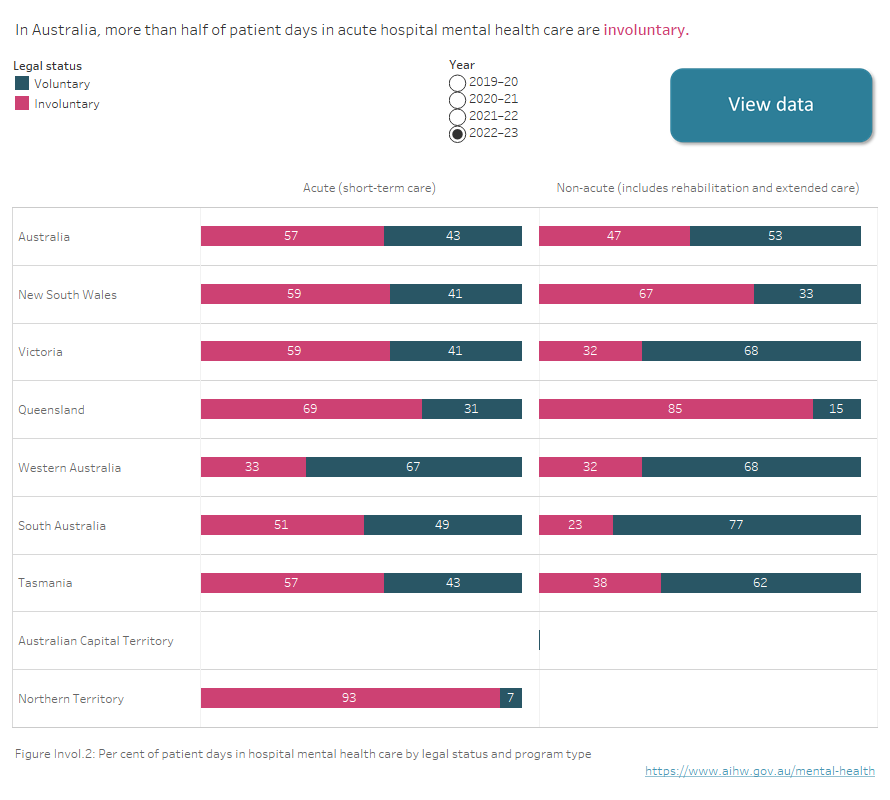Click Northern Territory's acute involuntary bar showing 93
The width and height of the screenshot is (890, 800).
click(x=350, y=698)
